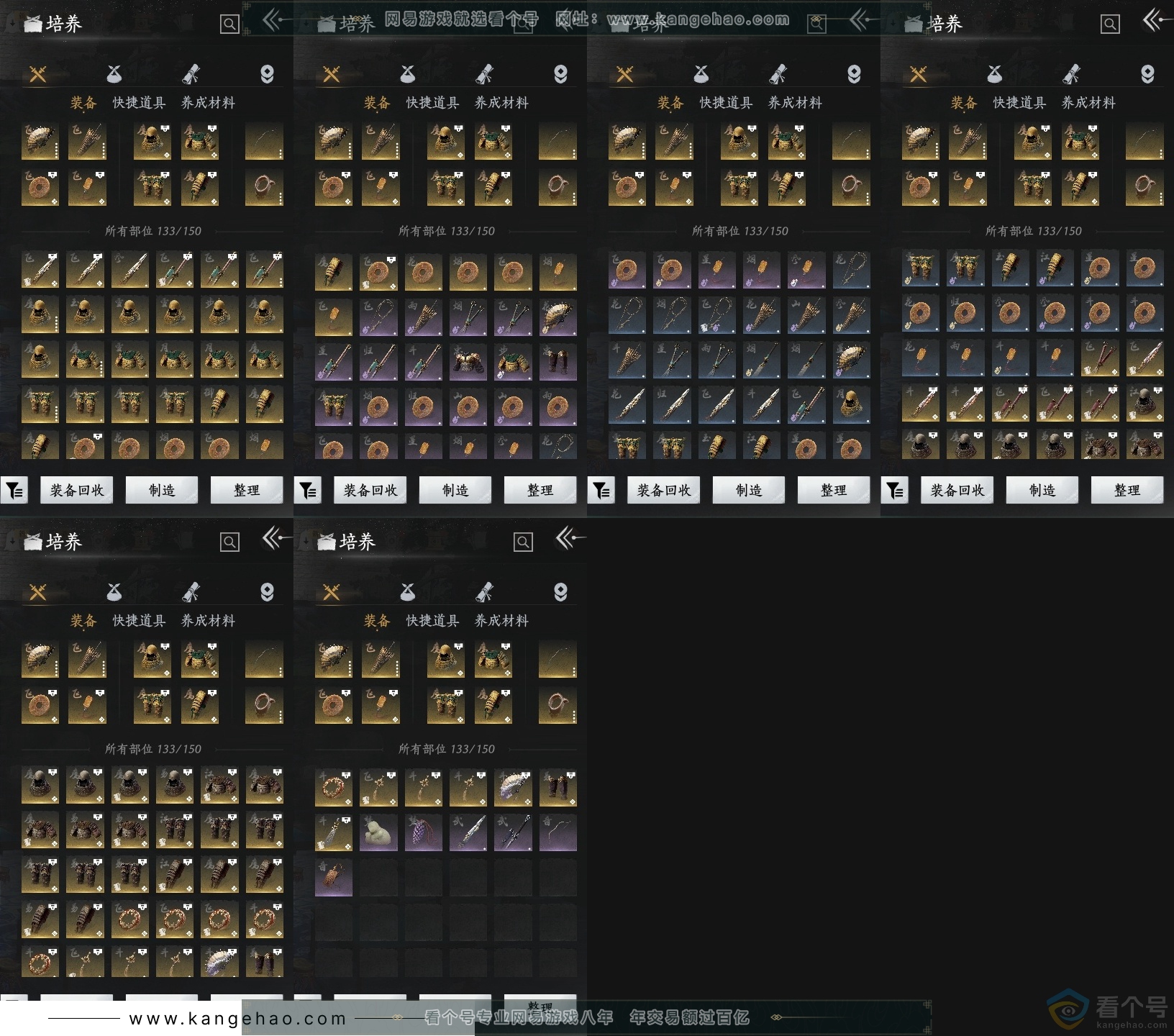Image resolution: width=1174 pixels, height=1036 pixels.
Task: Select crossed-swords icon in top-right panel
Action: 919,74
